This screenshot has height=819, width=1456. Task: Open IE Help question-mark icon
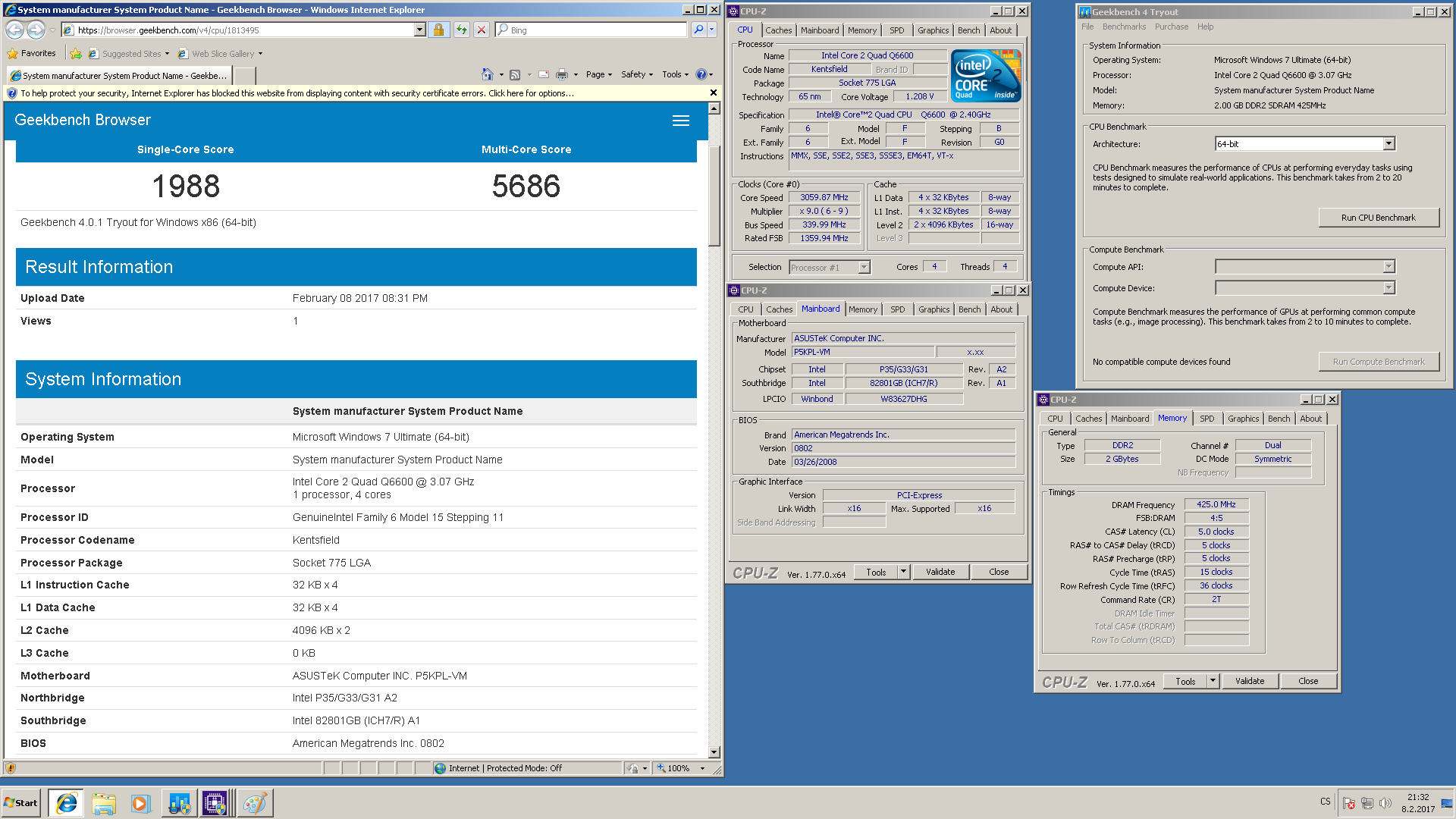(701, 74)
